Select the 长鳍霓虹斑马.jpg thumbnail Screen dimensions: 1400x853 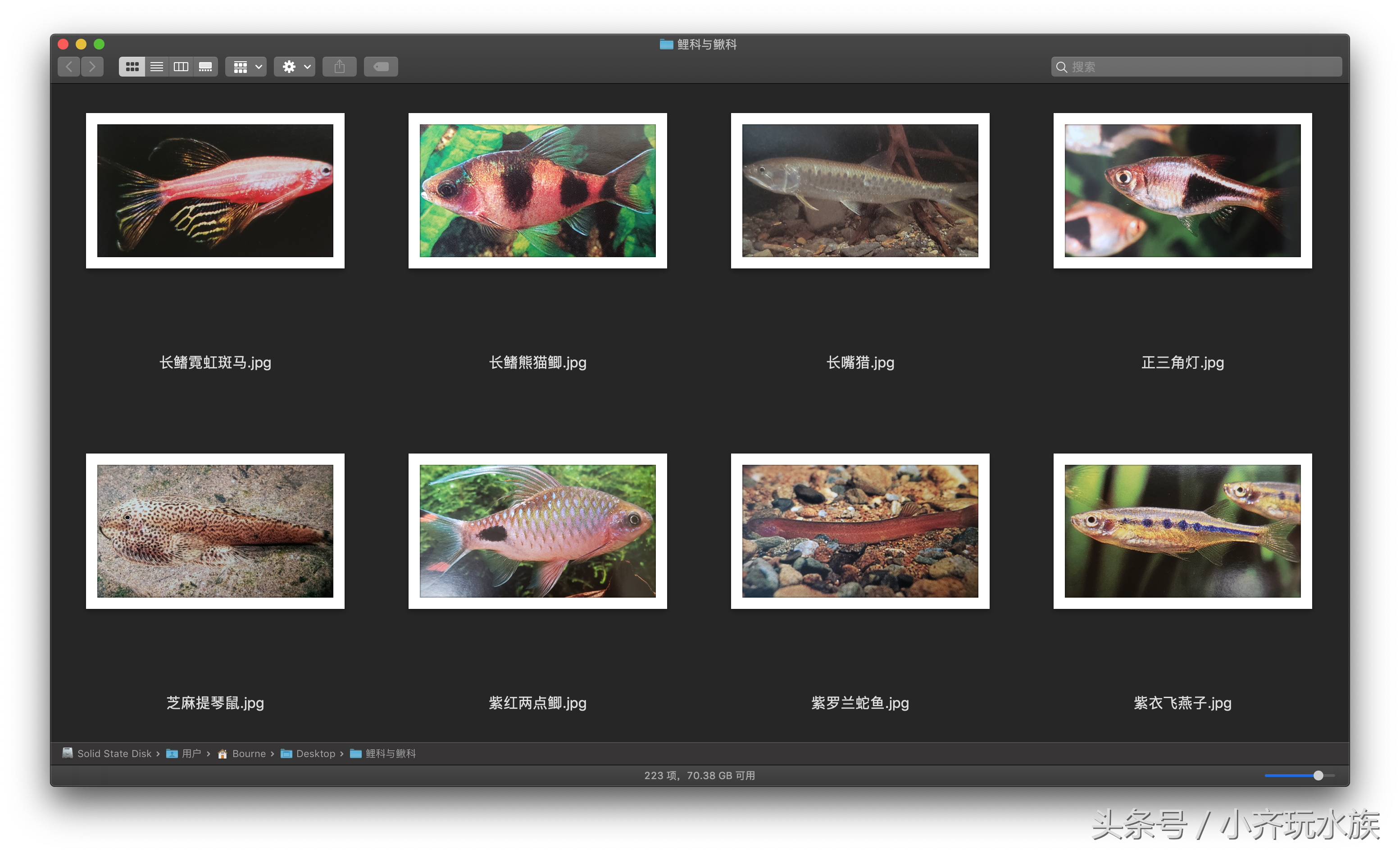(215, 191)
